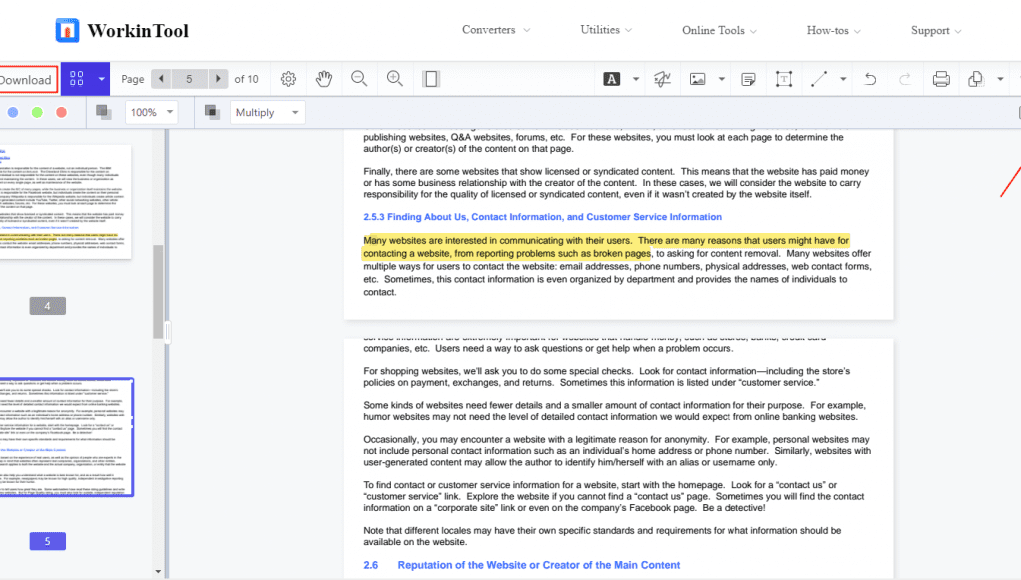1021x580 pixels.
Task: Click paragraph starting 'For shopping websites'
Action: click(x=607, y=377)
